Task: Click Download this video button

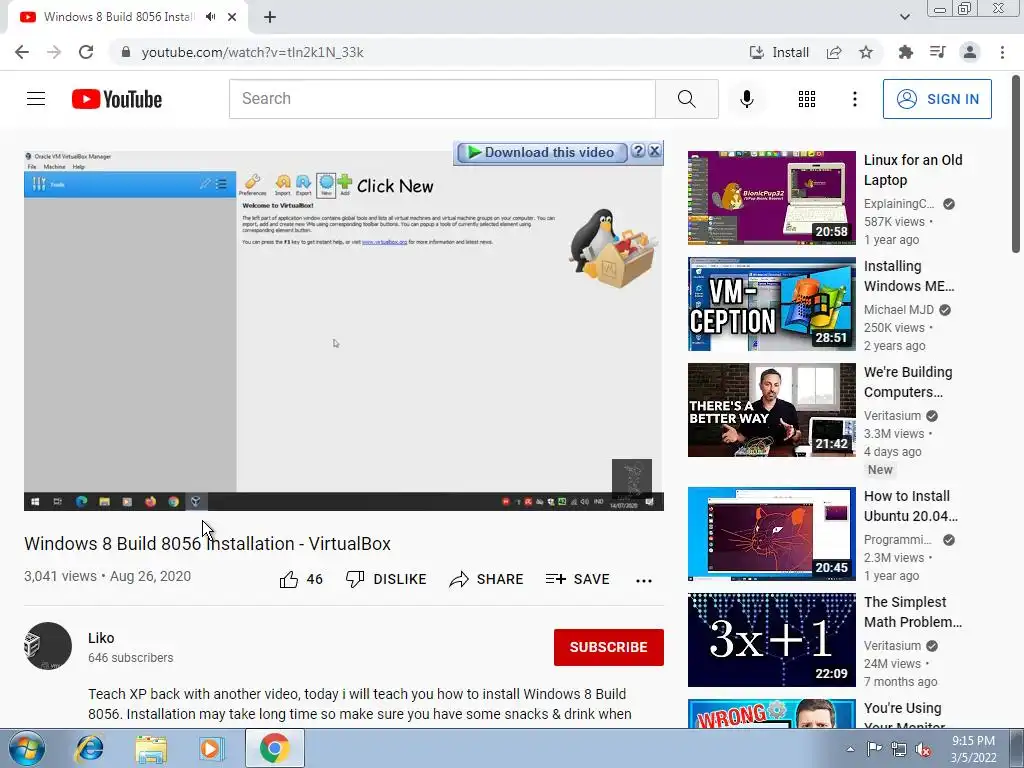Action: tap(541, 152)
